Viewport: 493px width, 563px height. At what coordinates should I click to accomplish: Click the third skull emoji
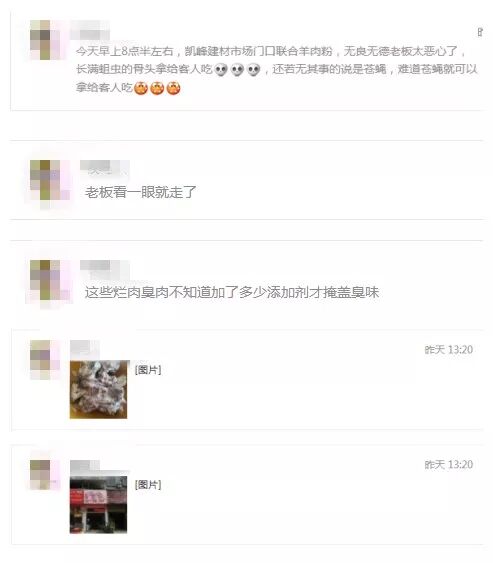pyautogui.click(x=254, y=70)
